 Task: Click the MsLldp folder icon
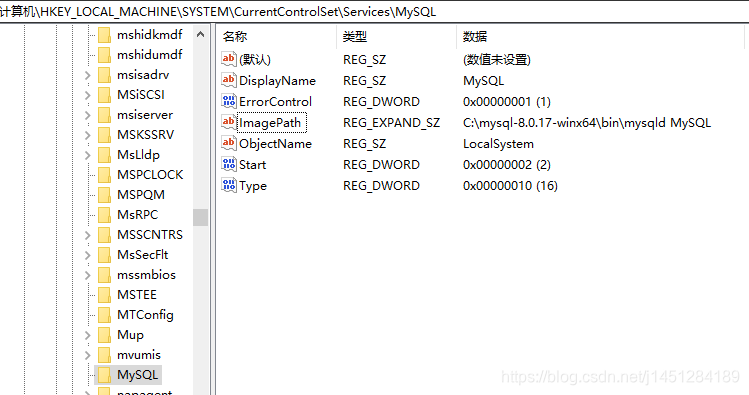coord(104,155)
